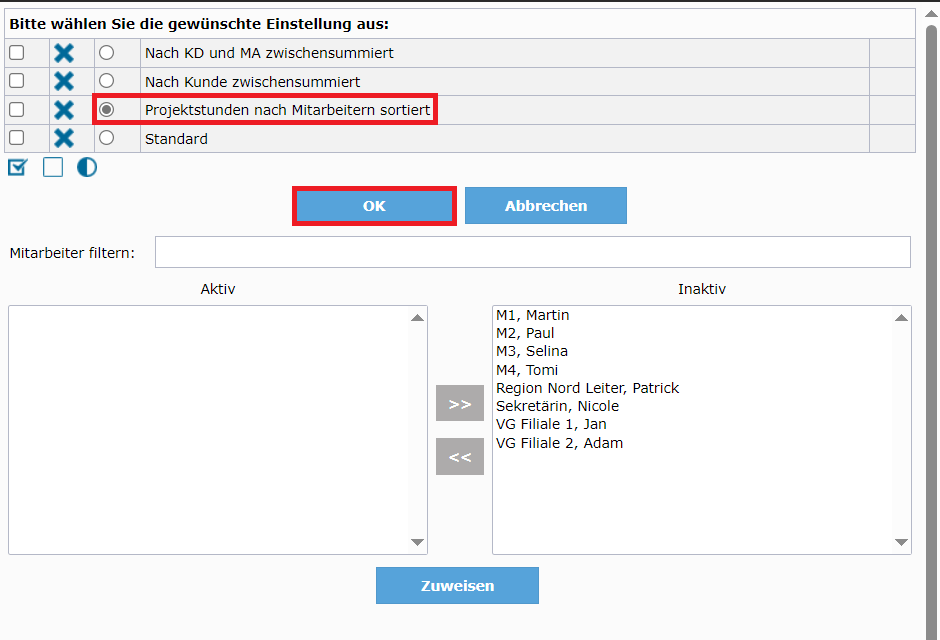Move employees back with the << arrow
Viewport: 940px width, 640px height.
pyautogui.click(x=459, y=456)
